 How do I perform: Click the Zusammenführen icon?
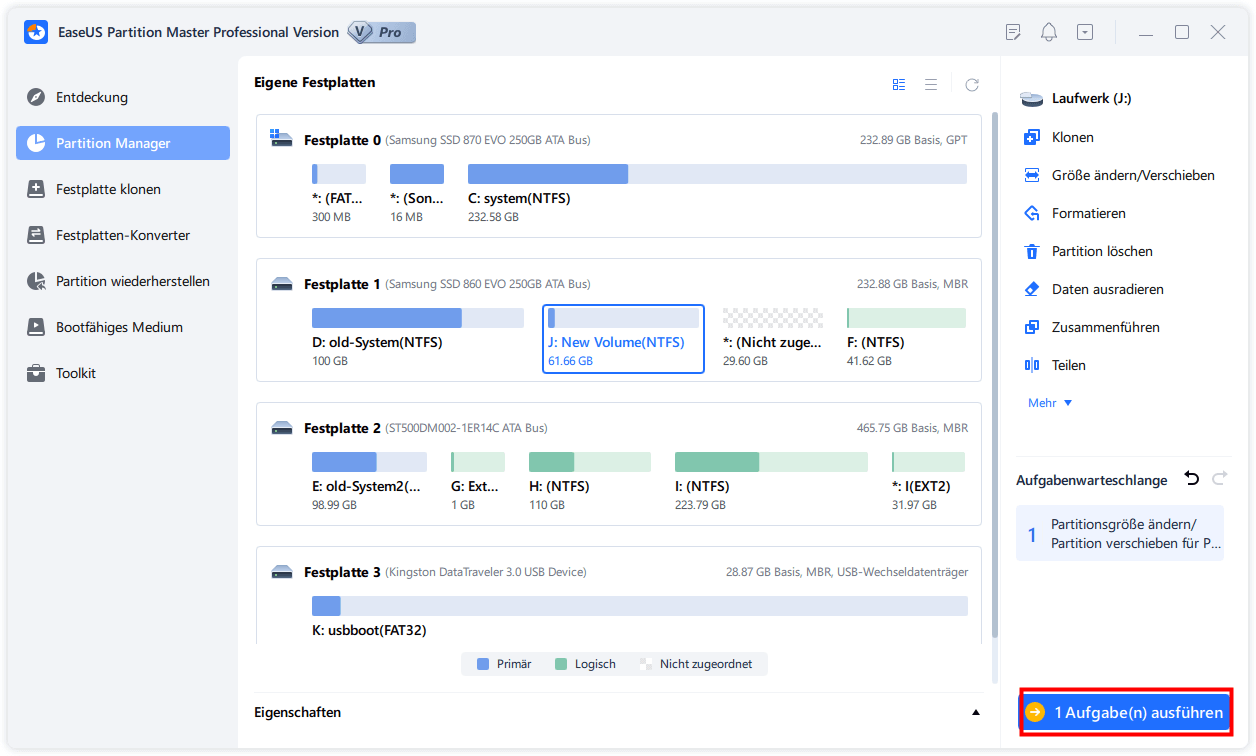pyautogui.click(x=1032, y=327)
